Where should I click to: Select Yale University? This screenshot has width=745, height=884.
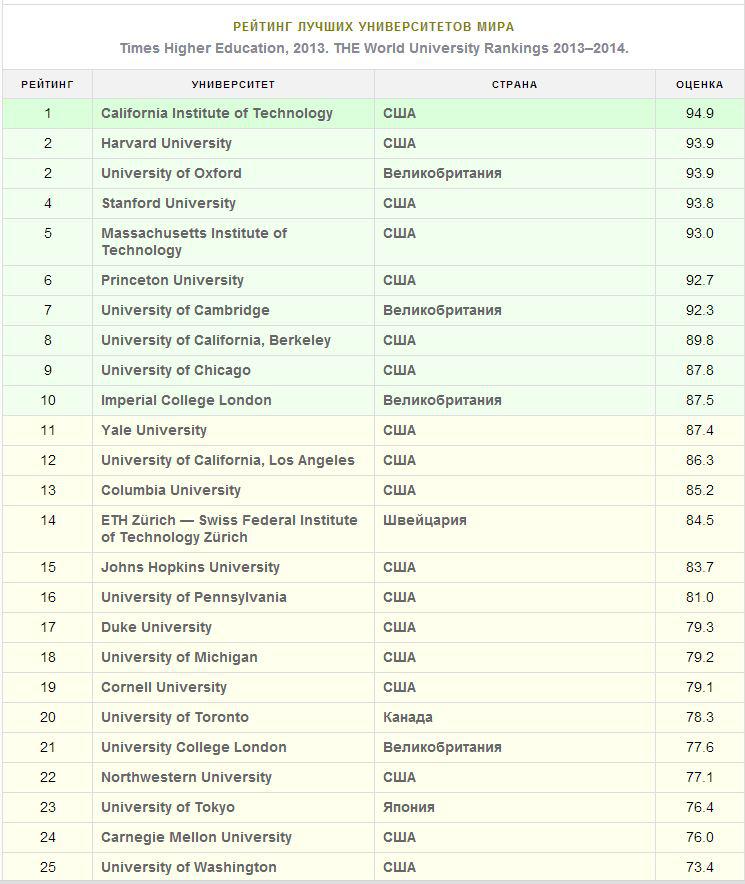click(153, 430)
